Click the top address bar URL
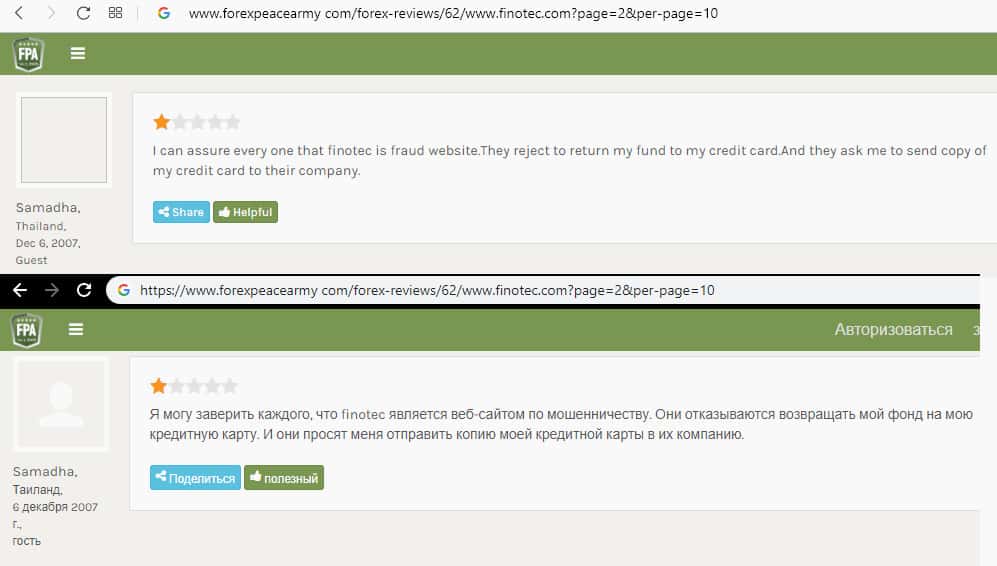The image size is (997, 566). pos(453,13)
